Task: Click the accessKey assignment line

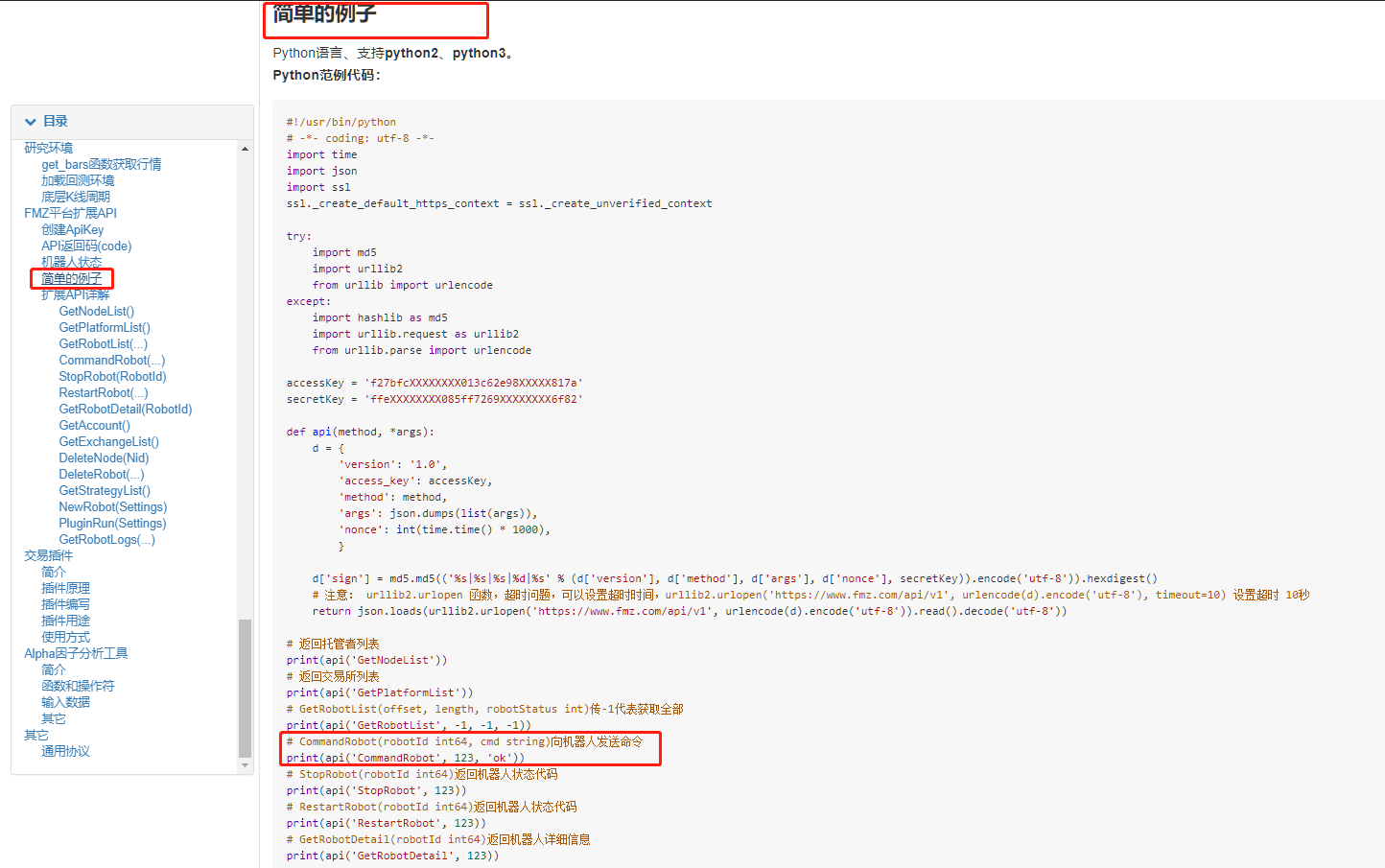Action: [434, 383]
